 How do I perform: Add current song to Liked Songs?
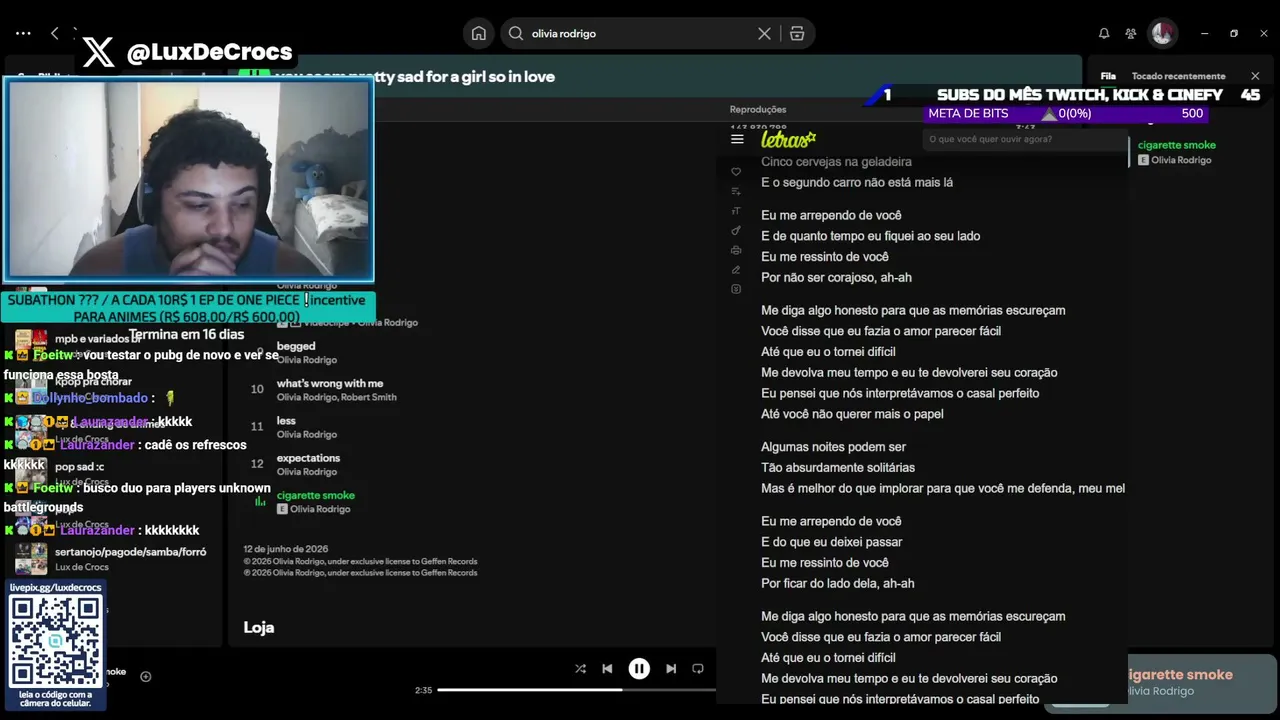pos(145,676)
